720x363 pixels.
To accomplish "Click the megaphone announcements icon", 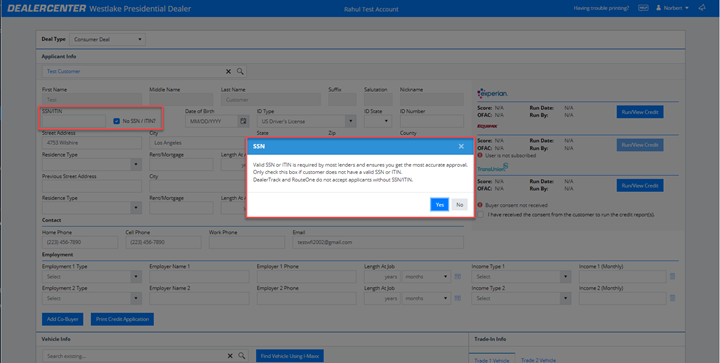I will pyautogui.click(x=702, y=8).
